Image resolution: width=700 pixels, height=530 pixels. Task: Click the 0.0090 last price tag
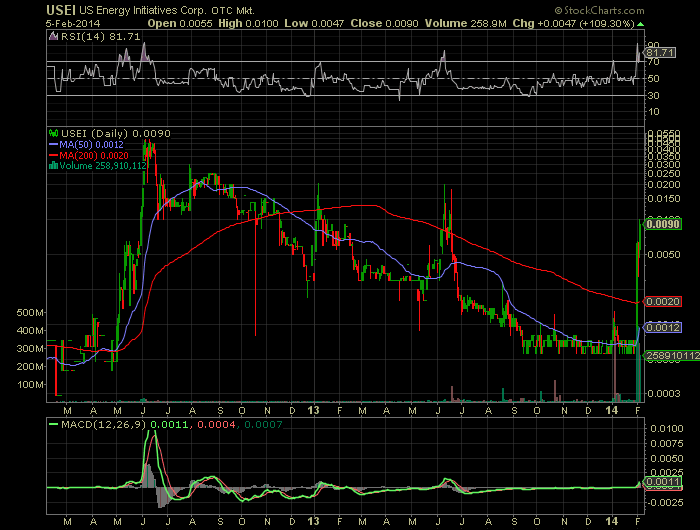click(x=662, y=224)
